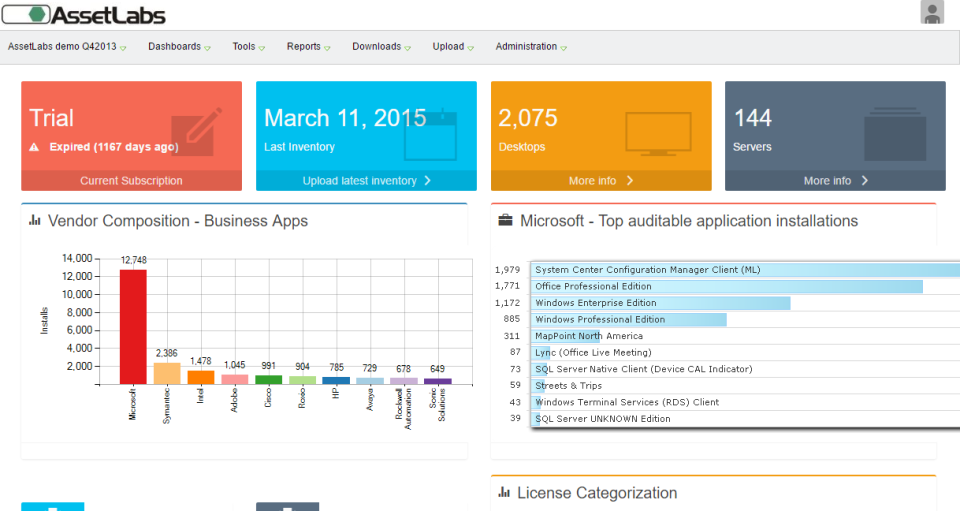Image resolution: width=960 pixels, height=511 pixels.
Task: Click the bar chart icon beside Vendor Composition
Action: (35, 221)
